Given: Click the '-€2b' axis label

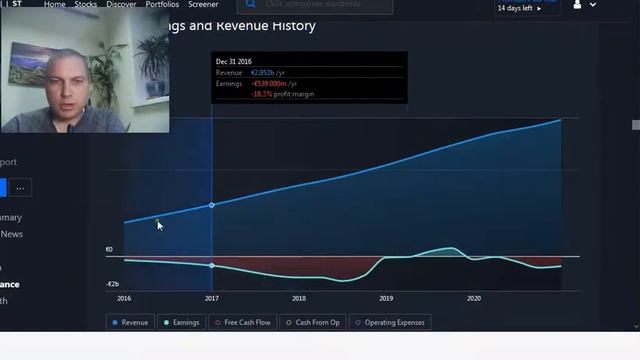Looking at the screenshot, I should [113, 284].
